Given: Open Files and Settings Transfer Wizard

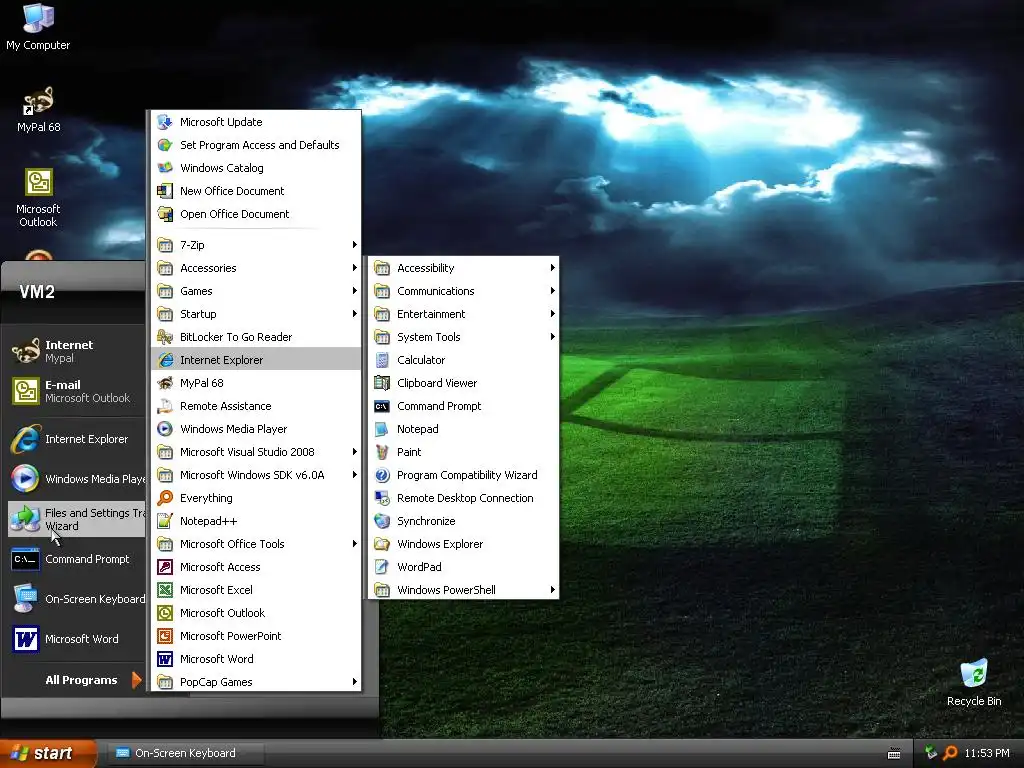Looking at the screenshot, I should (x=76, y=519).
